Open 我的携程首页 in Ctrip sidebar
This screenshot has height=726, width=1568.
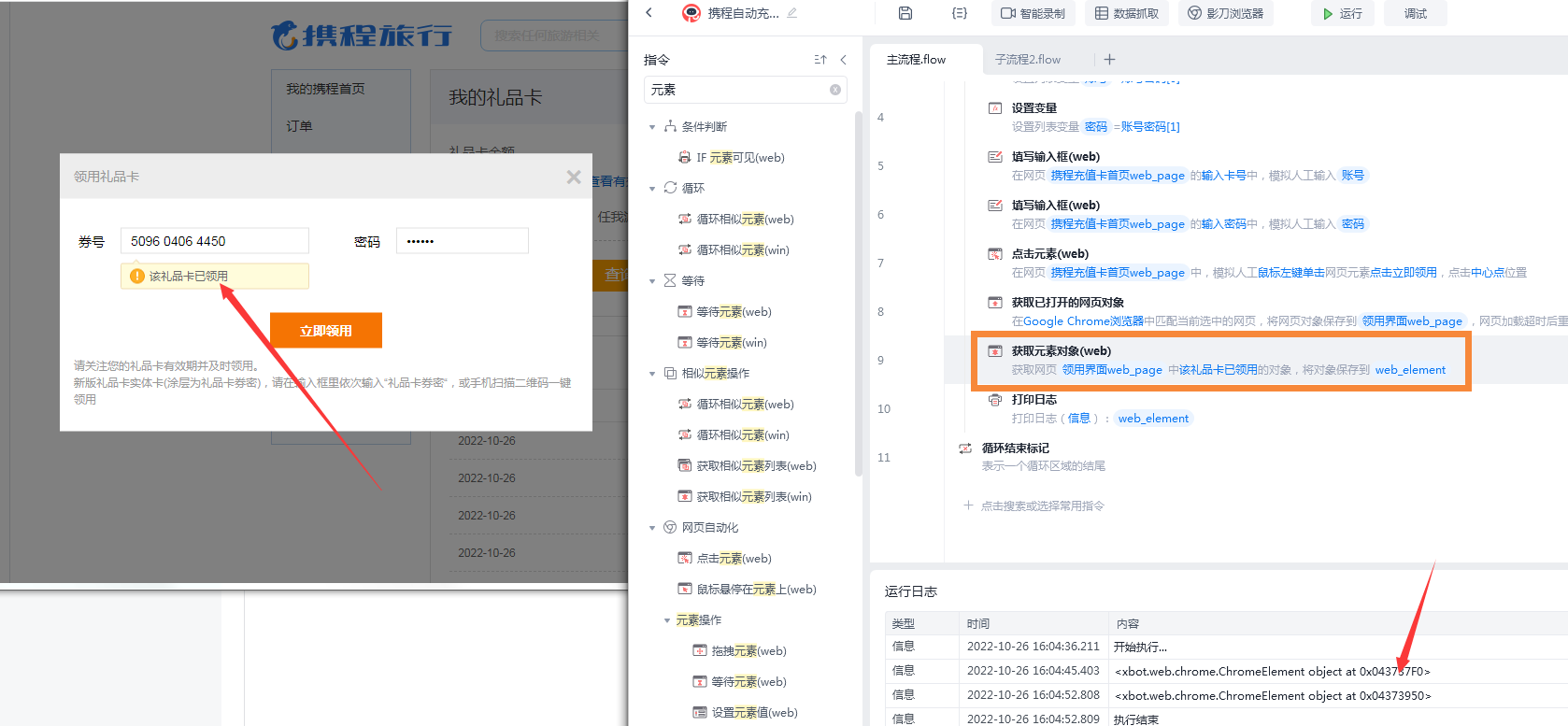click(325, 89)
